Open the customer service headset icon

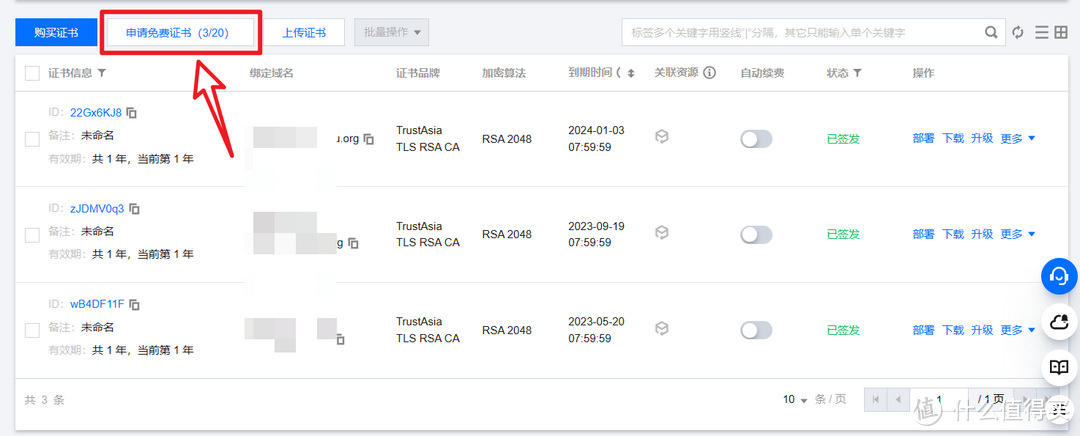click(x=1059, y=276)
